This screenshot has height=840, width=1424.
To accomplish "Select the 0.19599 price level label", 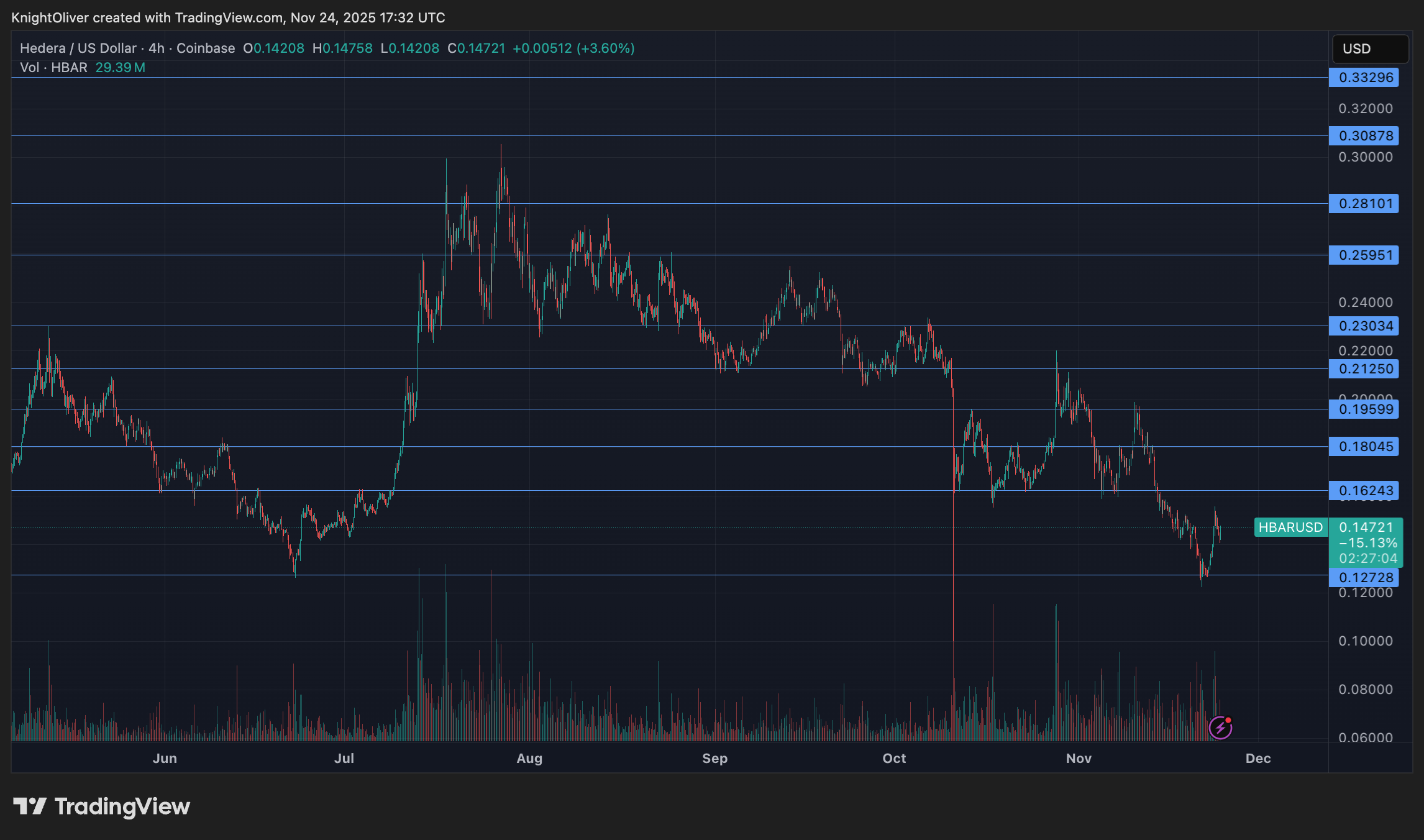I will tap(1364, 409).
